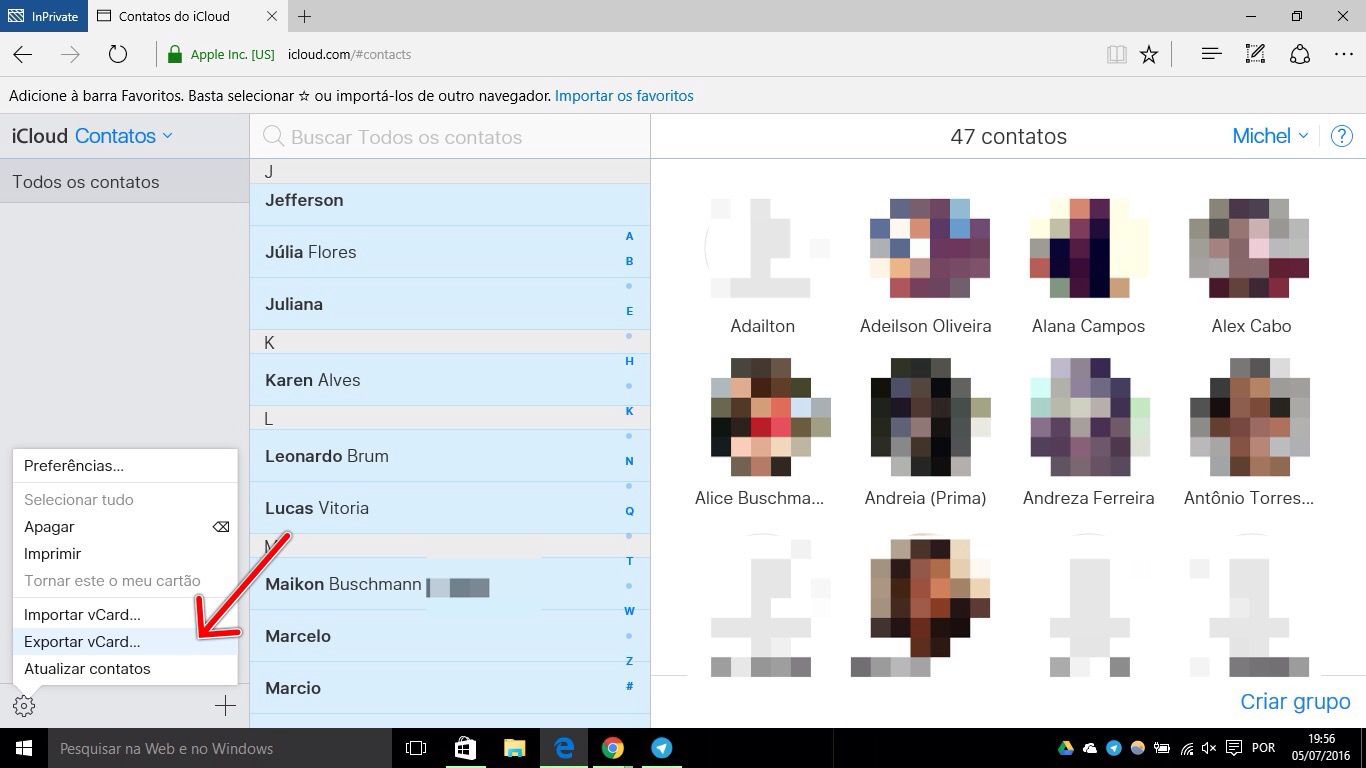Viewport: 1366px width, 768px height.
Task: Open reading view book icon
Action: click(1117, 55)
